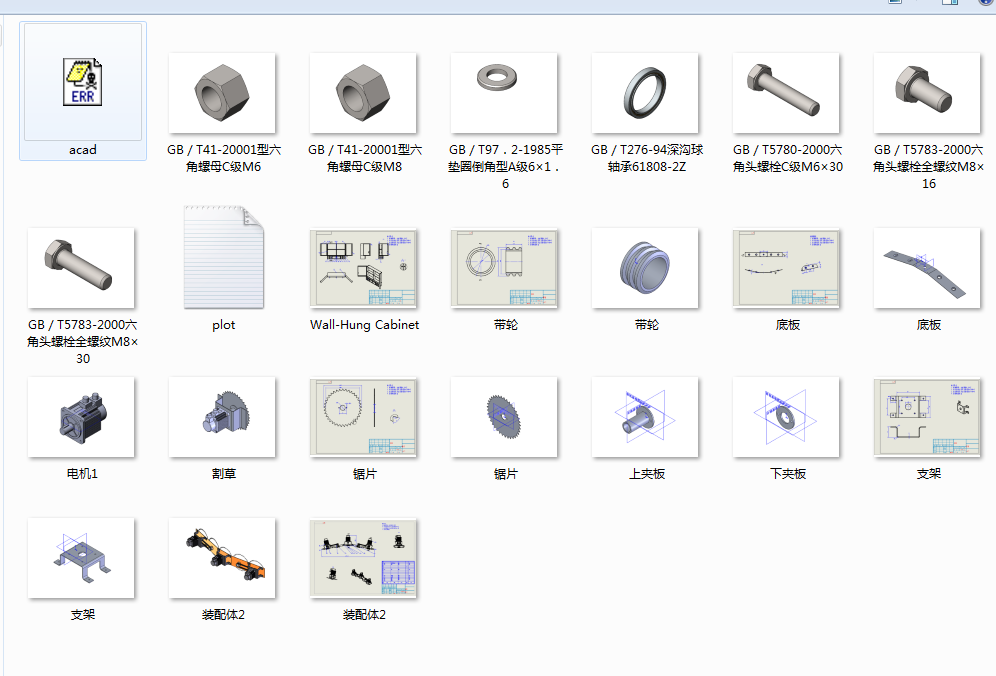Click the 'GB / T5780-2000六角头螺栓C级M6×30' label
The width and height of the screenshot is (996, 676).
point(788,158)
